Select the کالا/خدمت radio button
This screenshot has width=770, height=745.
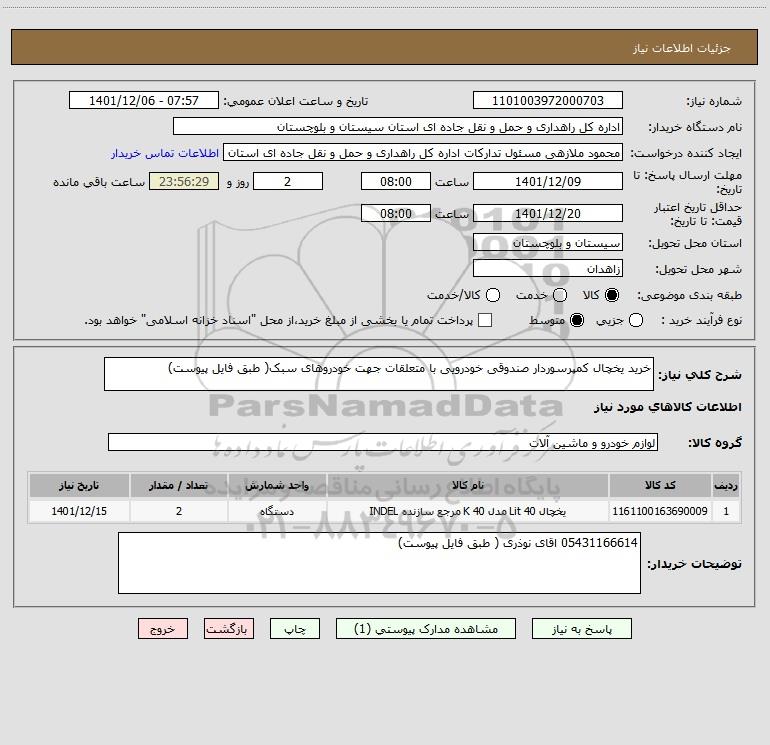[x=493, y=295]
